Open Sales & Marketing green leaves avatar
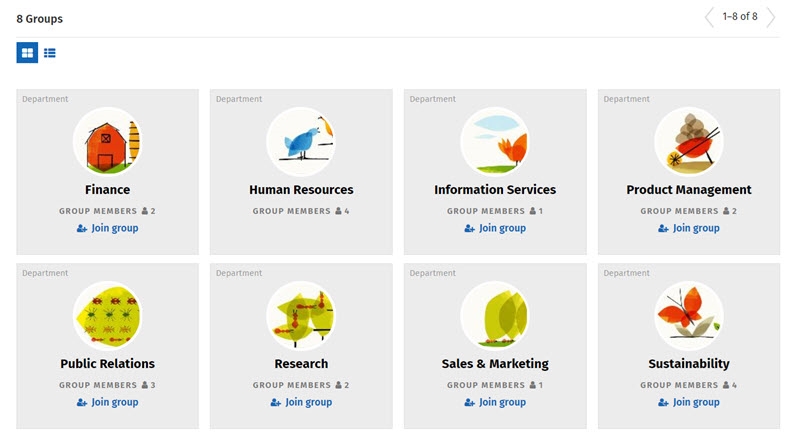Viewport: 800px width, 438px height. (495, 316)
